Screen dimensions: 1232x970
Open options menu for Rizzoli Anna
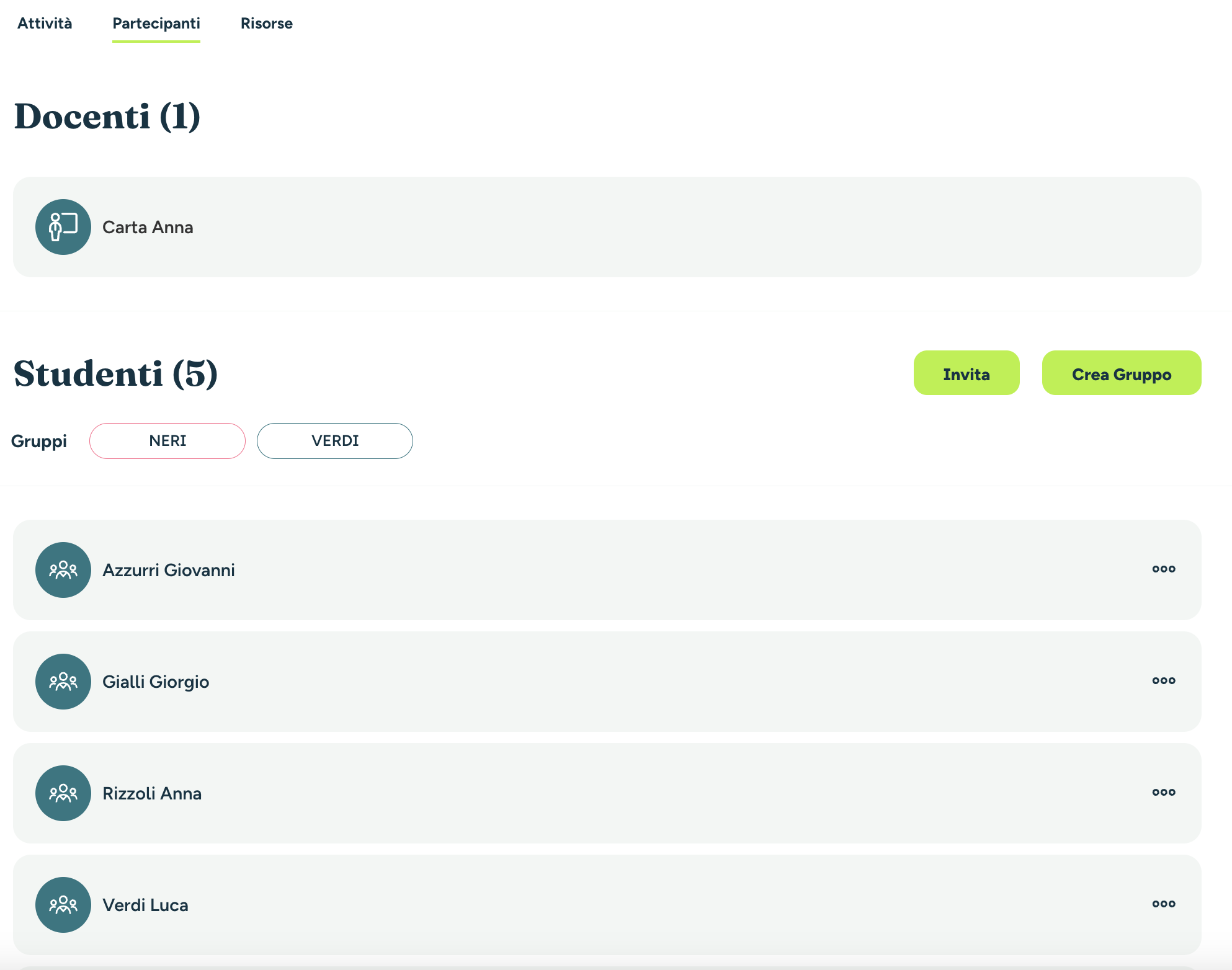[x=1164, y=792]
